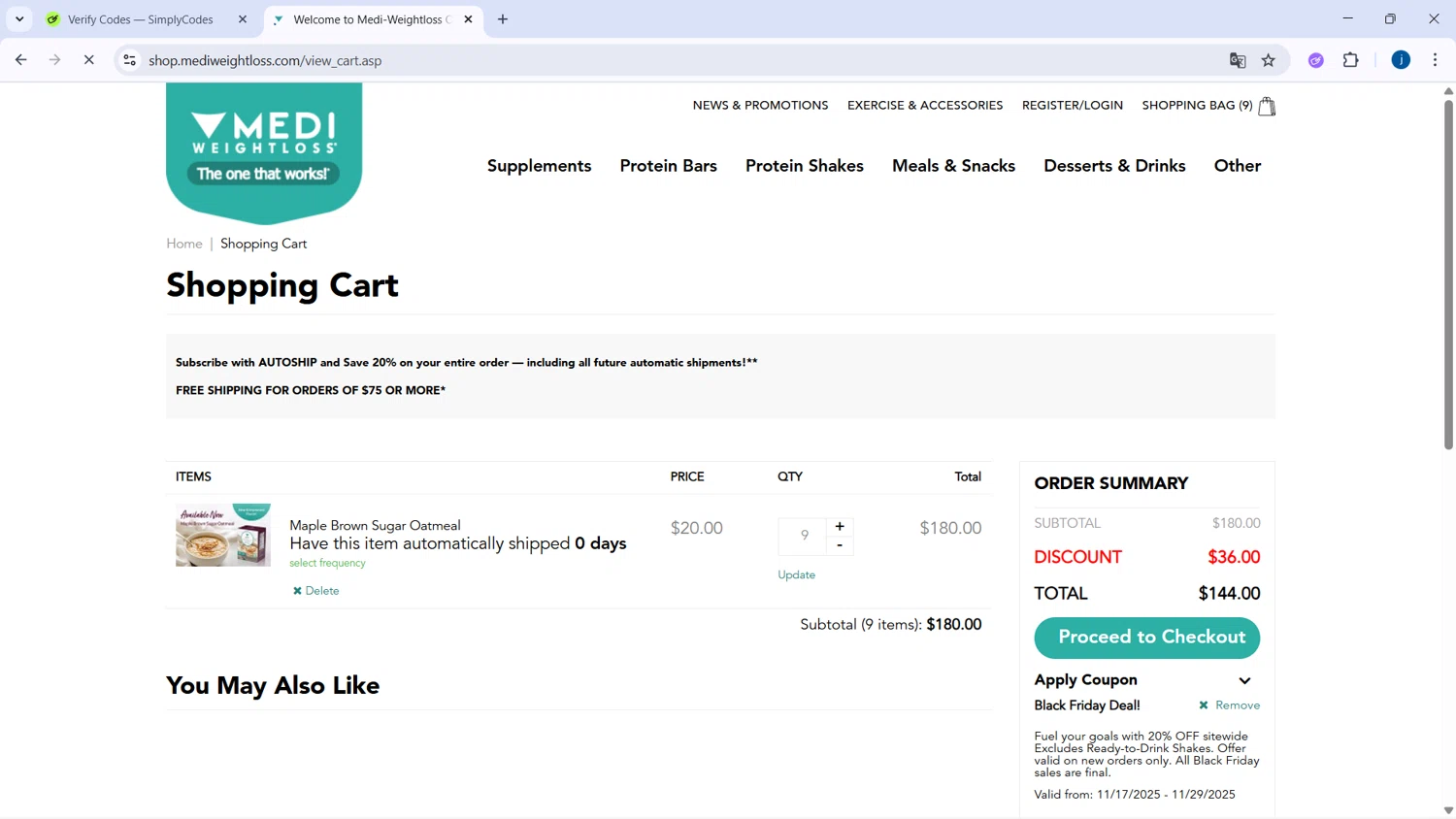Open Exercise & Accessories link
The height and width of the screenshot is (819, 1456).
tap(925, 105)
